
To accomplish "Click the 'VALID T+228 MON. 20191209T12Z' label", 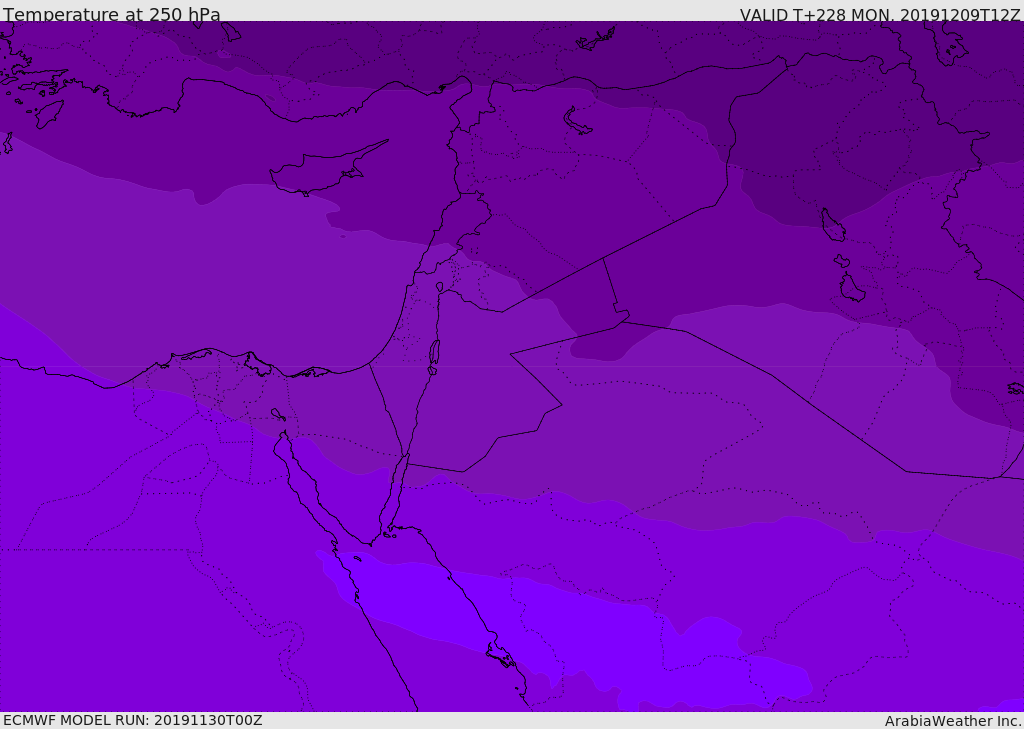I will [x=880, y=14].
